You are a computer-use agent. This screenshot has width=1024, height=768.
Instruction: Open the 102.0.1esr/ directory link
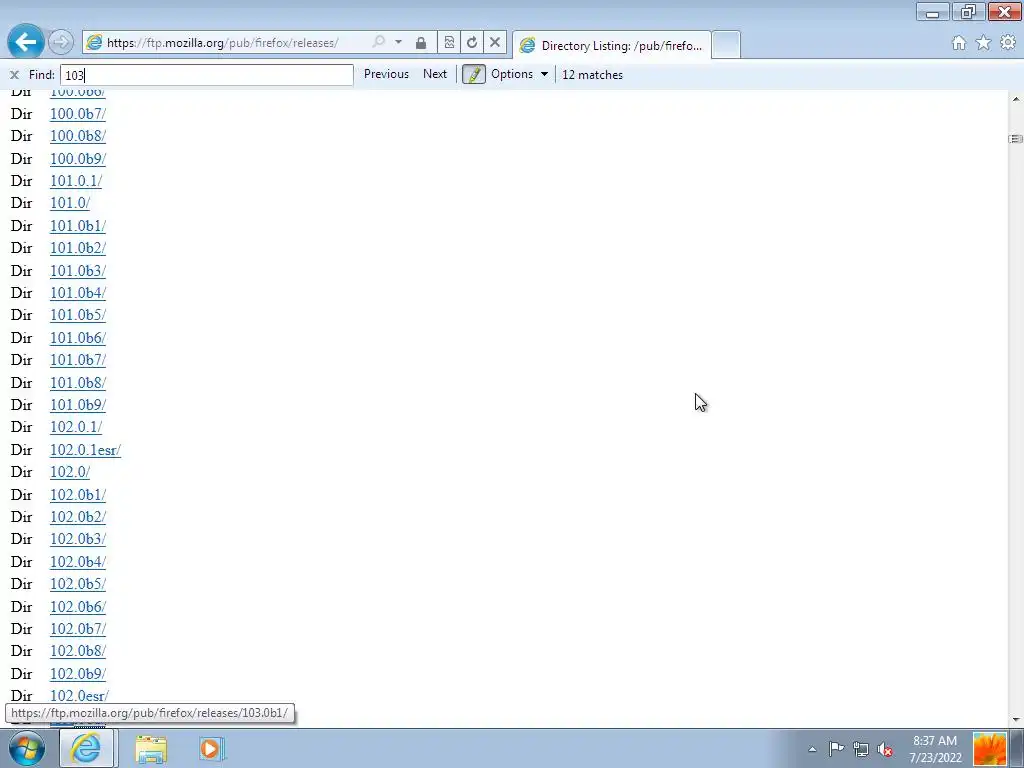[x=86, y=450]
